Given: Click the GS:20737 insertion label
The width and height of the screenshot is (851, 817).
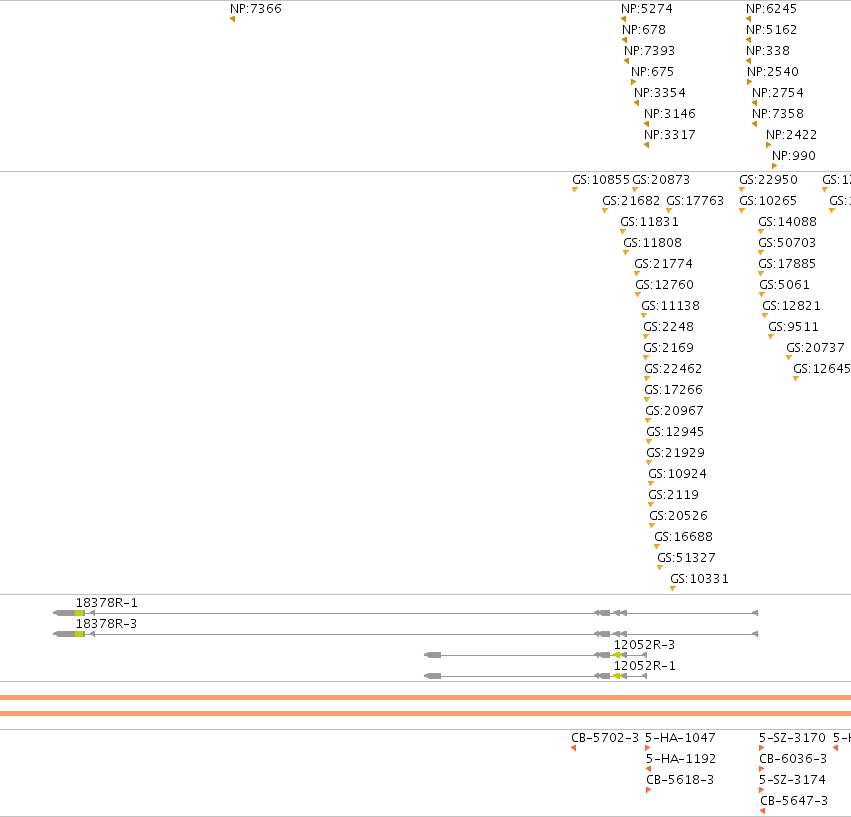Looking at the screenshot, I should [x=815, y=348].
